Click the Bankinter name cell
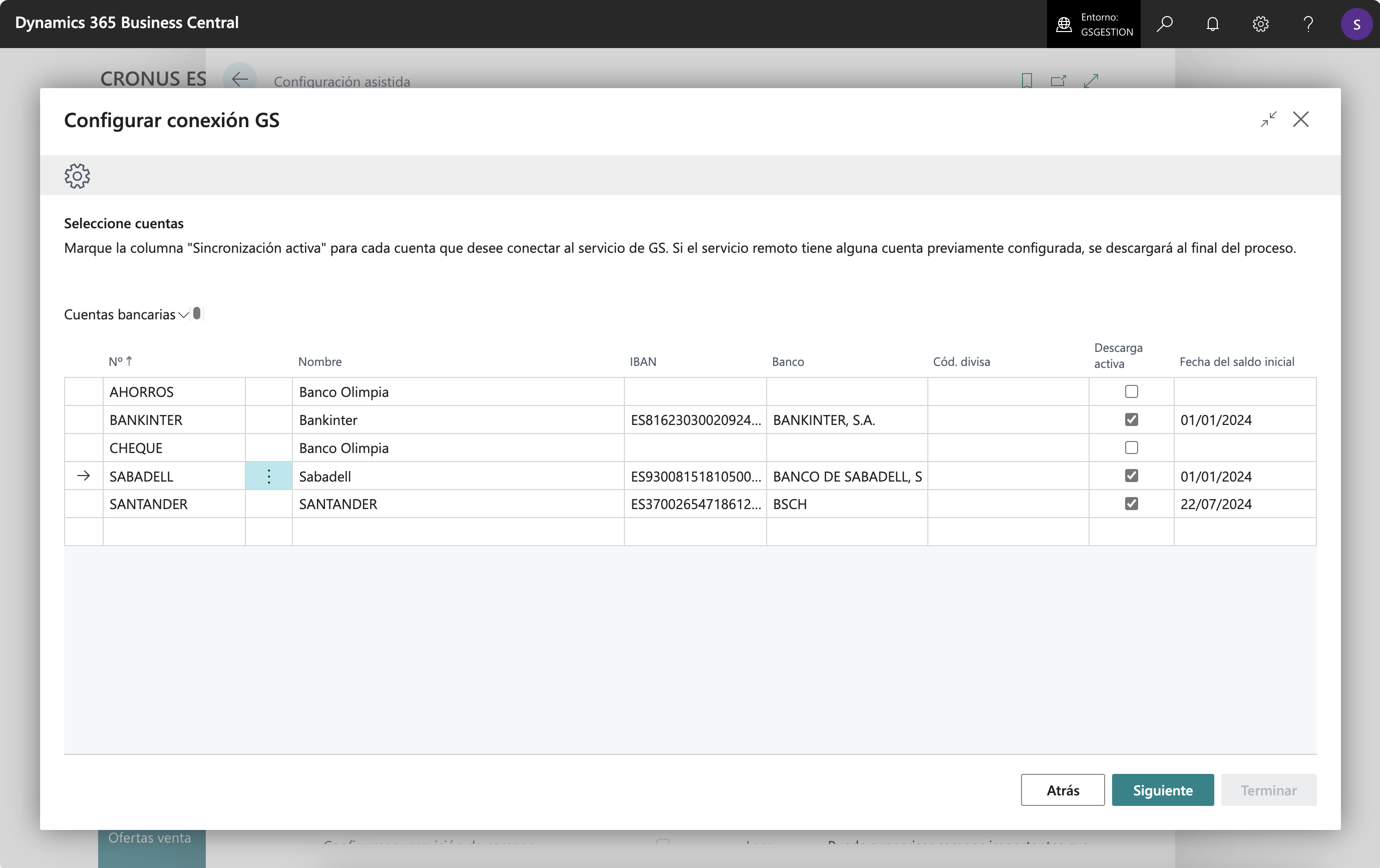Screen dimensions: 1380x868 click(x=458, y=420)
